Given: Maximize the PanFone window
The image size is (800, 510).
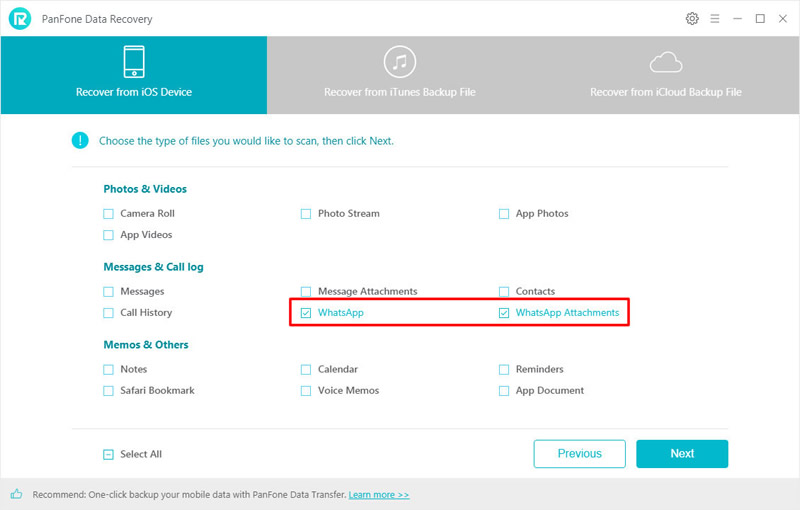Looking at the screenshot, I should point(760,19).
